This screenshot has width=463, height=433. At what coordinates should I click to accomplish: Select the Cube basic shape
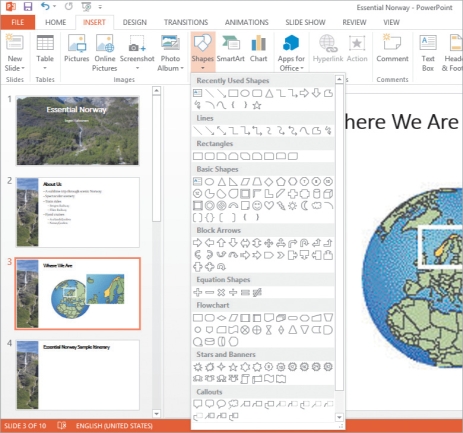click(328, 194)
